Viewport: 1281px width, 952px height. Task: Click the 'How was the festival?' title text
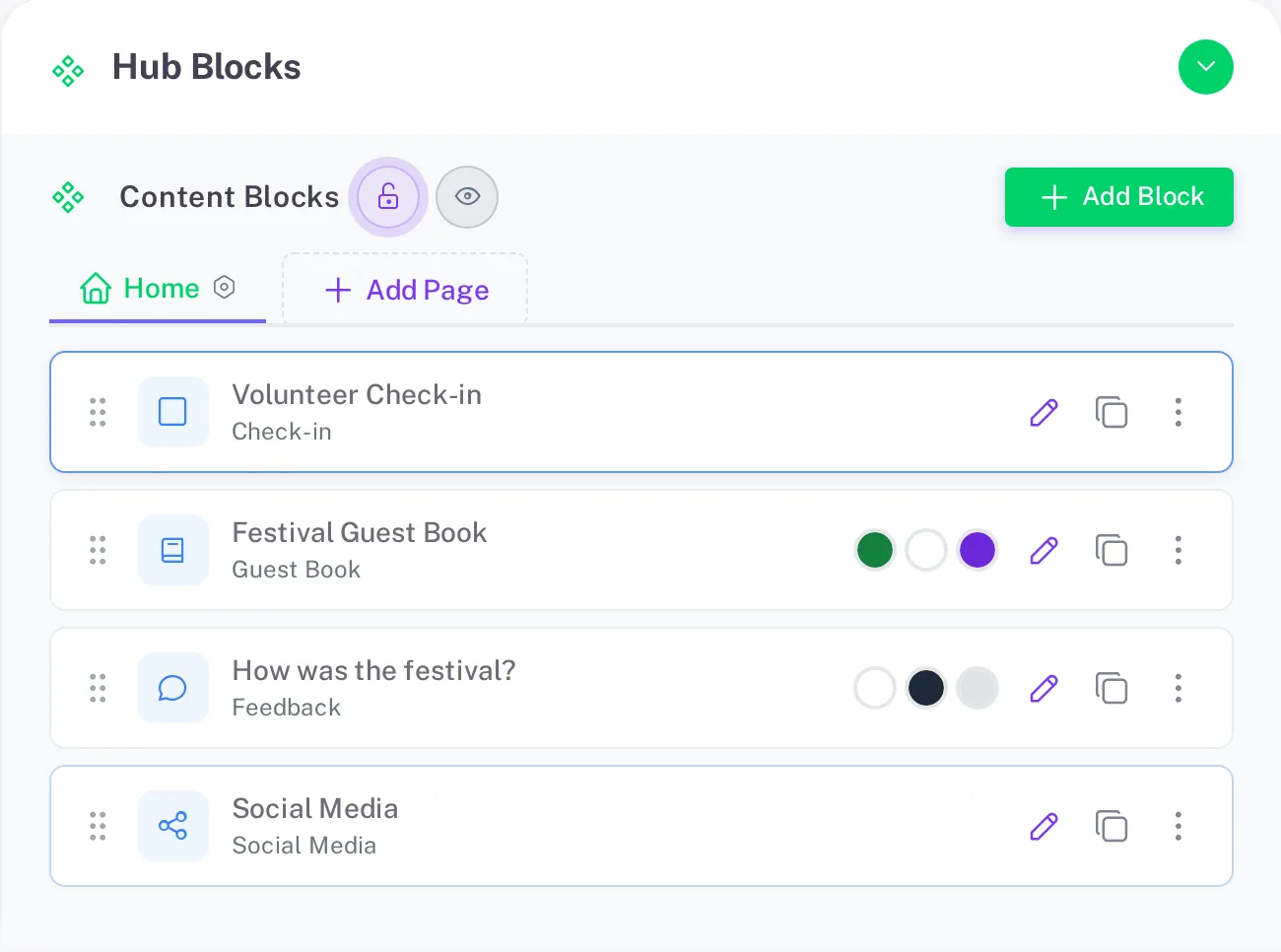pyautogui.click(x=373, y=671)
